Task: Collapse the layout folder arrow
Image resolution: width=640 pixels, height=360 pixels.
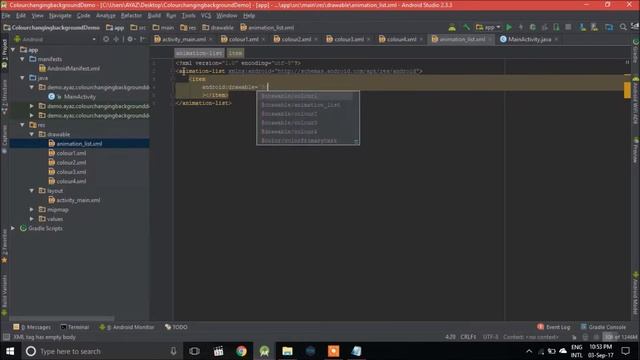Action: pyautogui.click(x=32, y=191)
